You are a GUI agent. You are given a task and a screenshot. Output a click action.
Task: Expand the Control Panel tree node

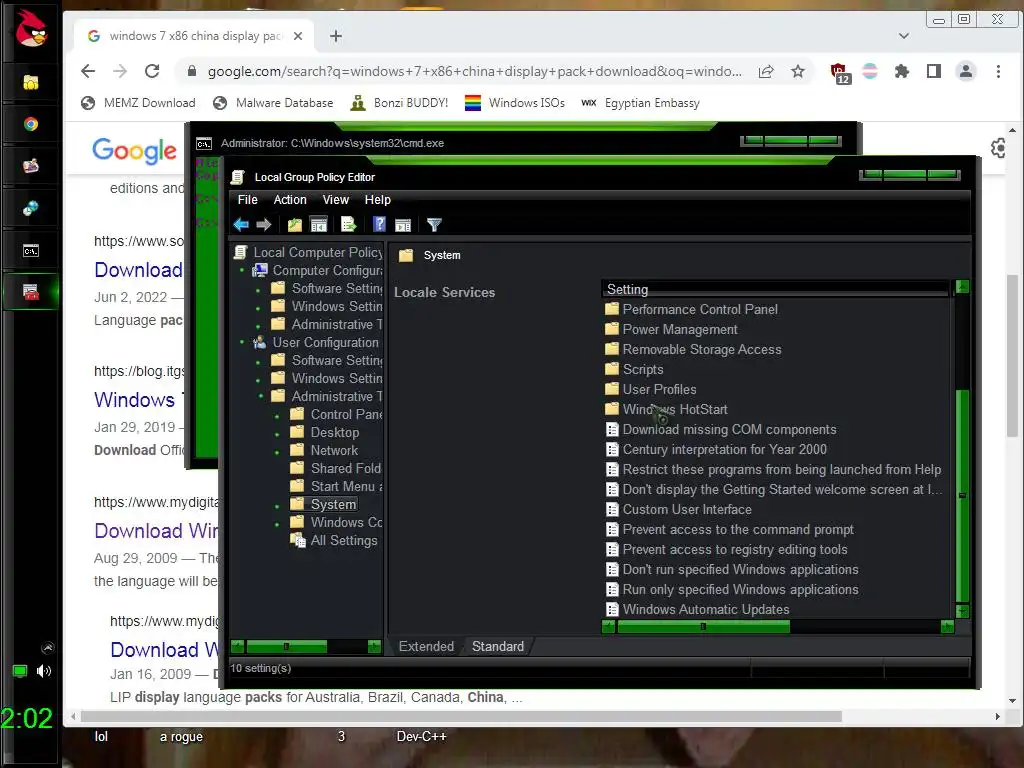click(x=277, y=415)
